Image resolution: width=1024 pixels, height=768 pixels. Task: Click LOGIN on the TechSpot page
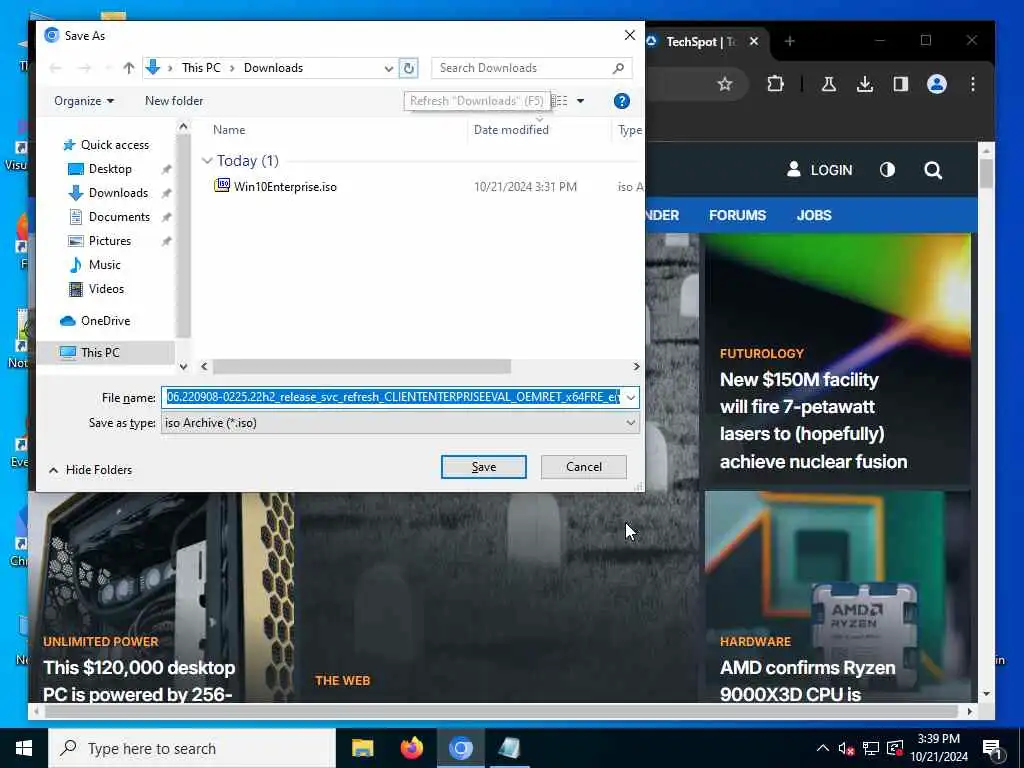(x=820, y=170)
